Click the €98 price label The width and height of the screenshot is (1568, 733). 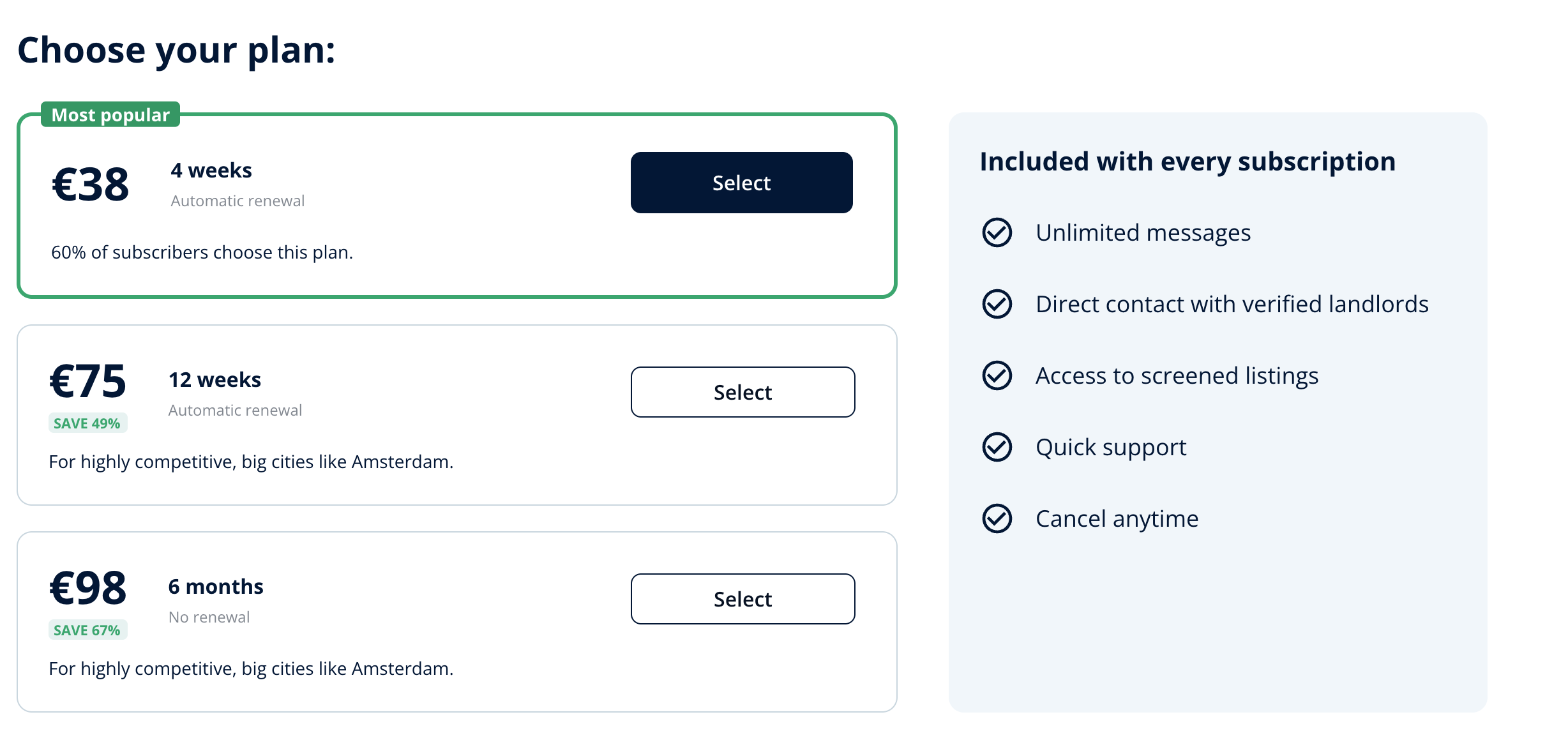point(88,588)
